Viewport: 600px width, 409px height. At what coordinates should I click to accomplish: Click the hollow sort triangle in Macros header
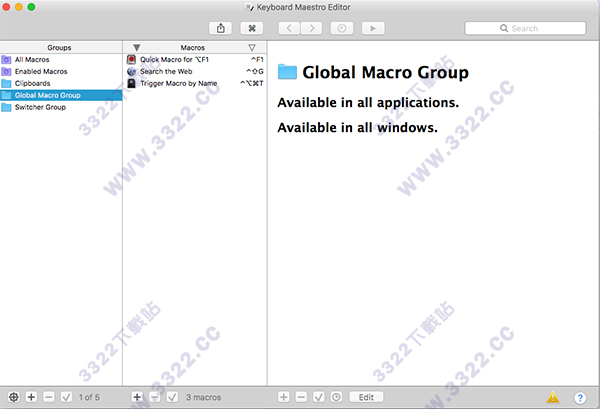tap(251, 47)
